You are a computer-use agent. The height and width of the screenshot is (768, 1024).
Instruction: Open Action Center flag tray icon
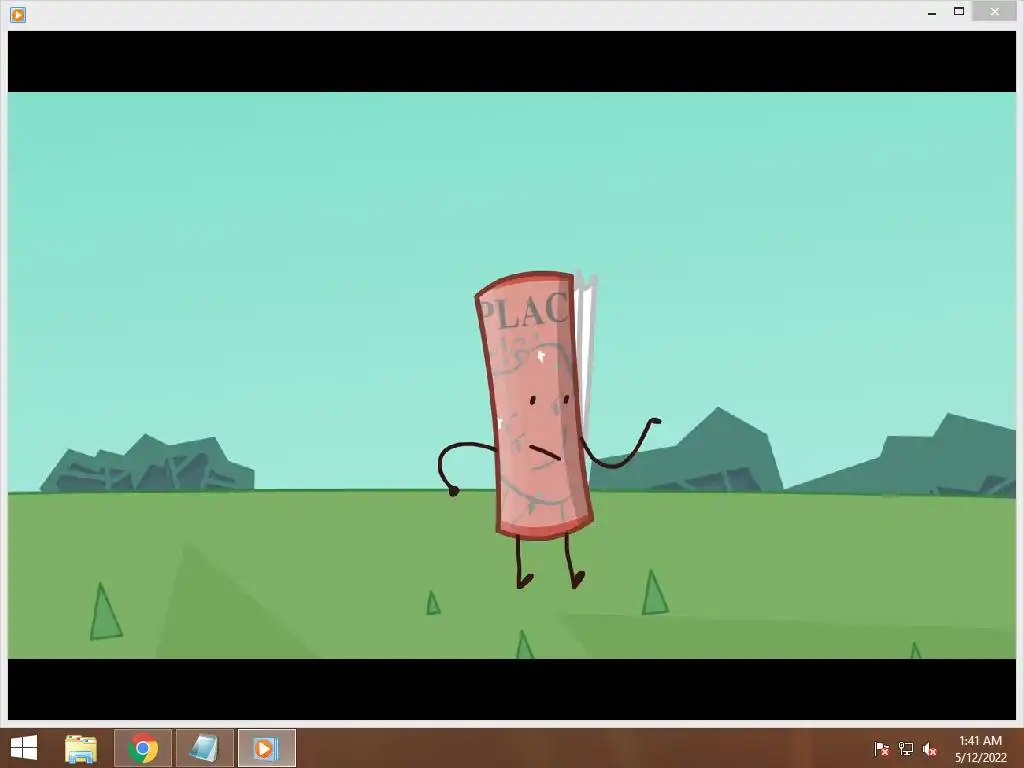pos(881,749)
